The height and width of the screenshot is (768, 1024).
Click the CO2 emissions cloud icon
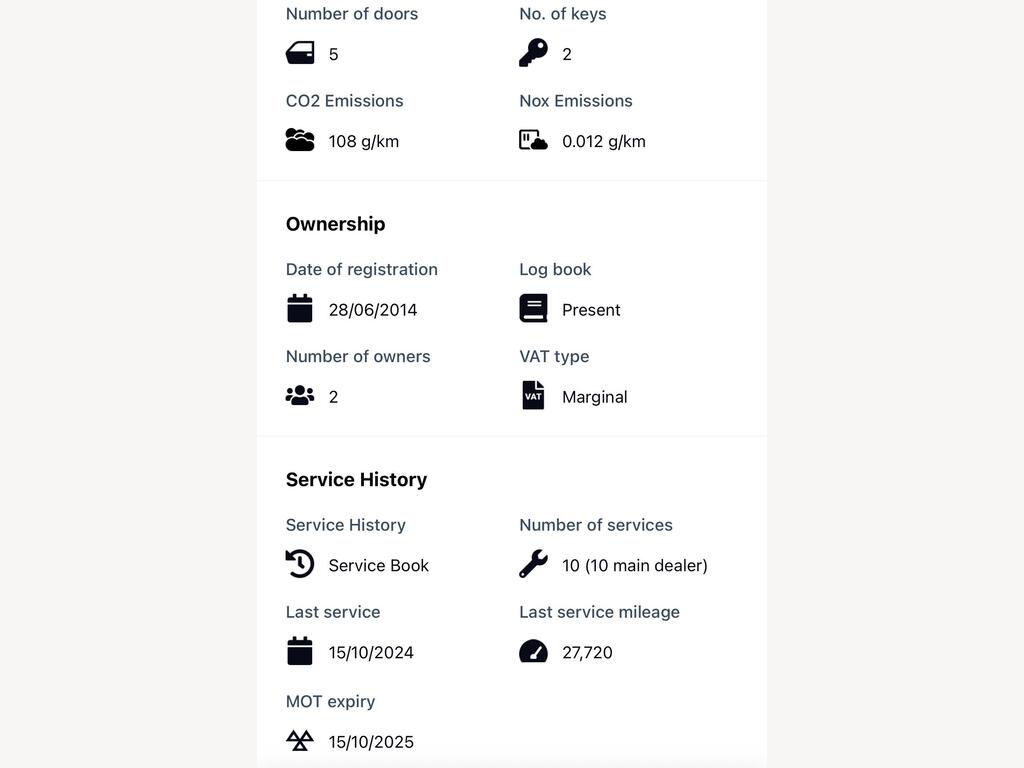click(300, 140)
